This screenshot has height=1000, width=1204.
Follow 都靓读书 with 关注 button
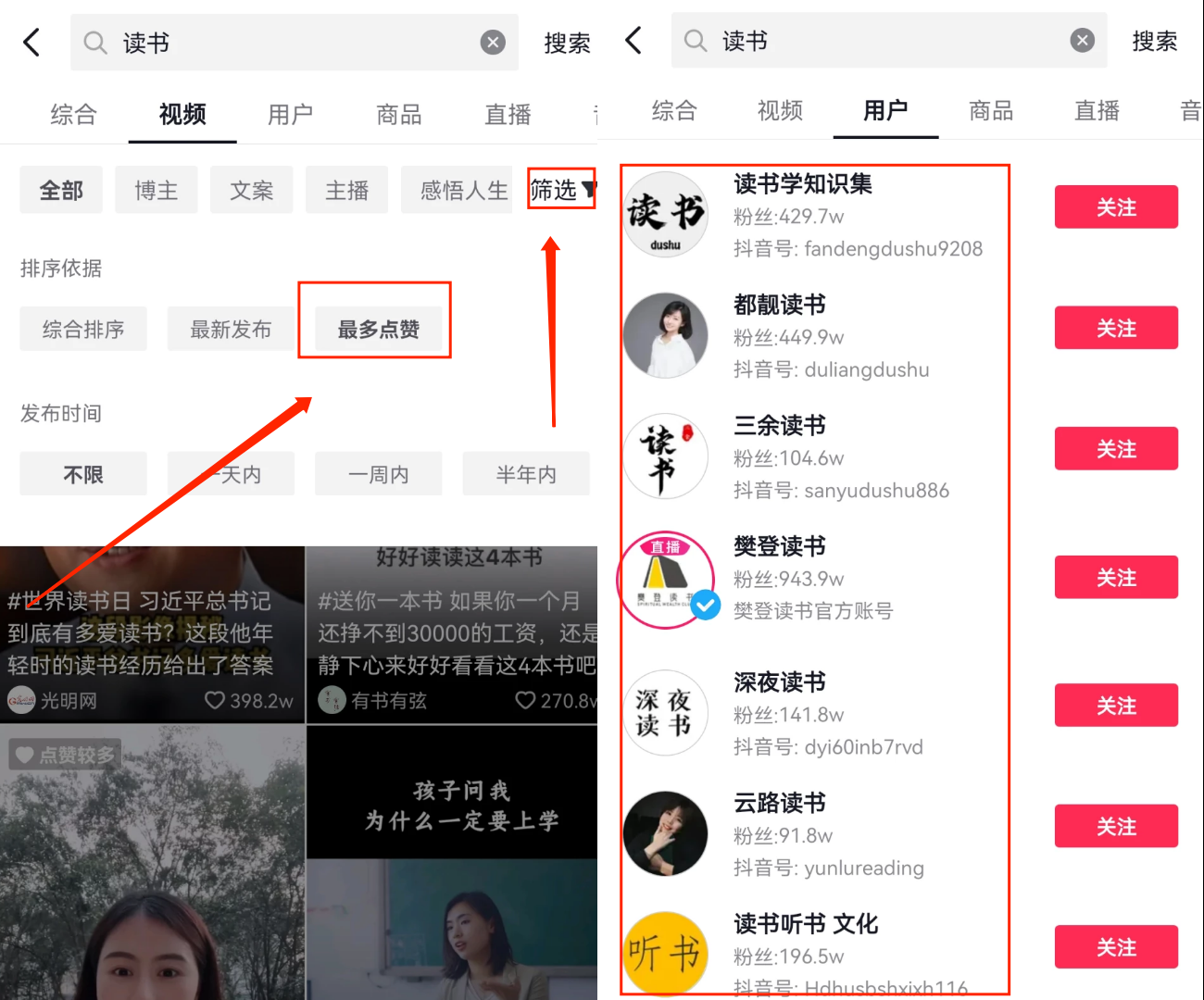(1116, 328)
